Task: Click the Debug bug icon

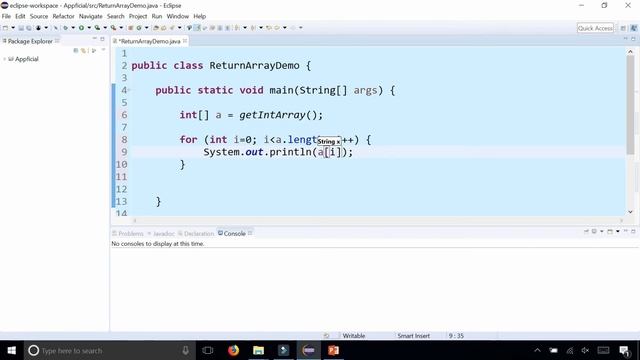Action: click(x=65, y=28)
